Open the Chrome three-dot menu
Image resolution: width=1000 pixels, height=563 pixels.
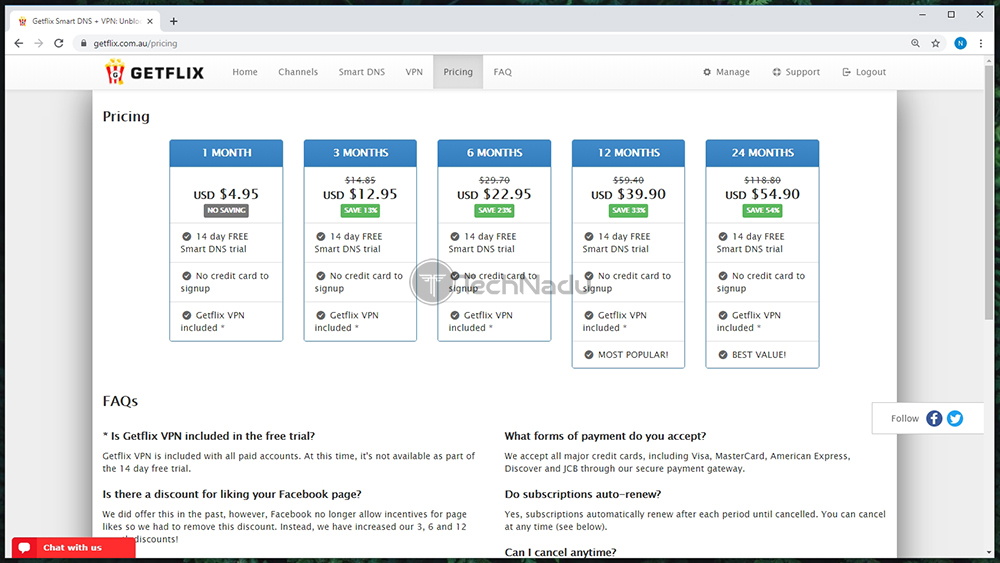point(981,43)
